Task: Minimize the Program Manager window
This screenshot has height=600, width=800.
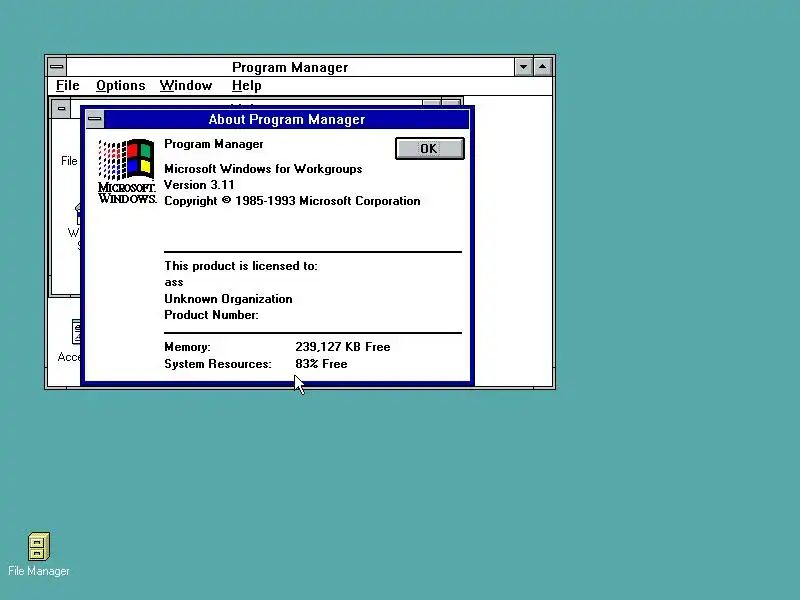Action: click(523, 67)
